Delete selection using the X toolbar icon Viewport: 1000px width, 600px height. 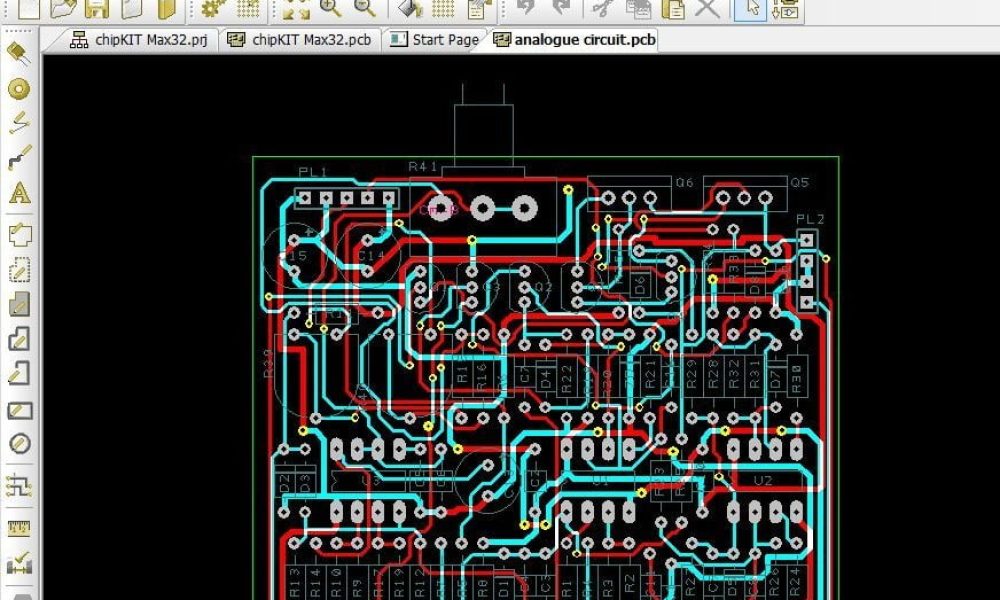[705, 9]
